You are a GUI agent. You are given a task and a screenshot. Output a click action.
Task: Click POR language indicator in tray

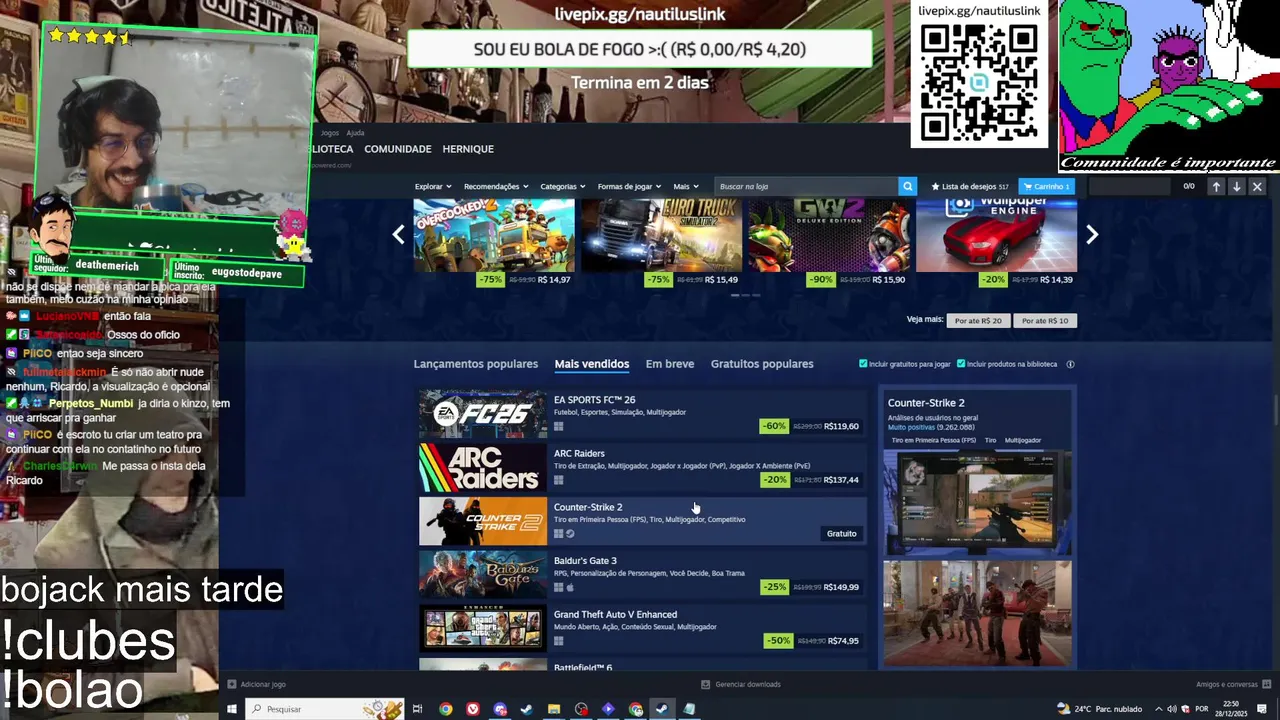1201,709
